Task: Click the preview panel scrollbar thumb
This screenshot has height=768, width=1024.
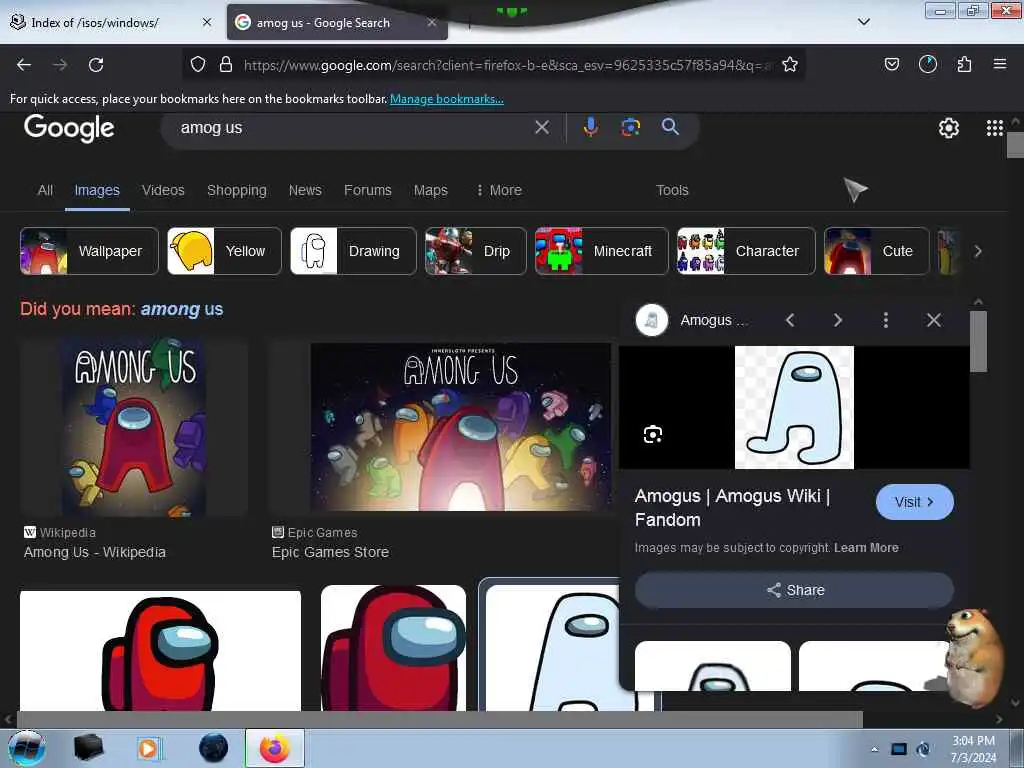Action: pyautogui.click(x=978, y=341)
